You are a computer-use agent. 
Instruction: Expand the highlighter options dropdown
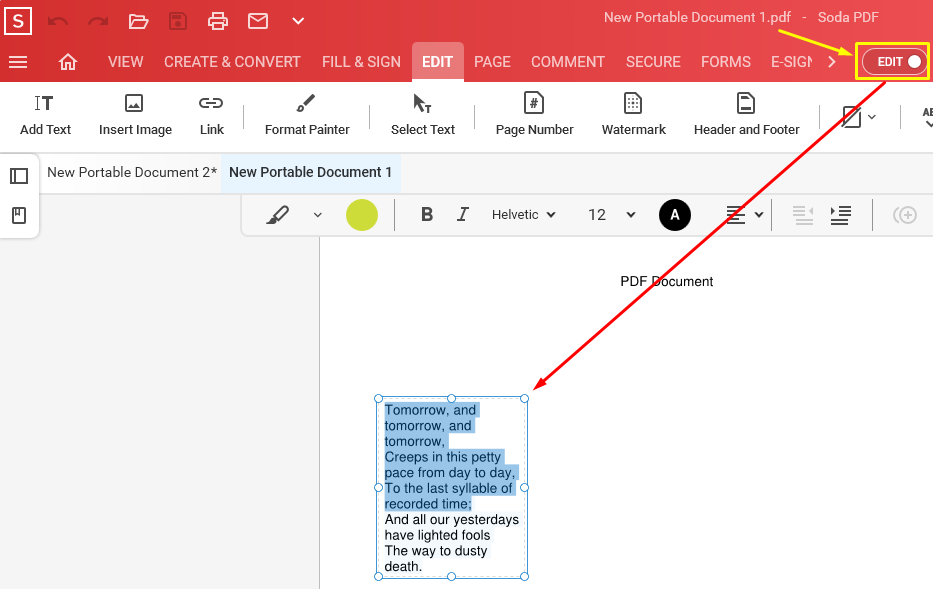(318, 215)
